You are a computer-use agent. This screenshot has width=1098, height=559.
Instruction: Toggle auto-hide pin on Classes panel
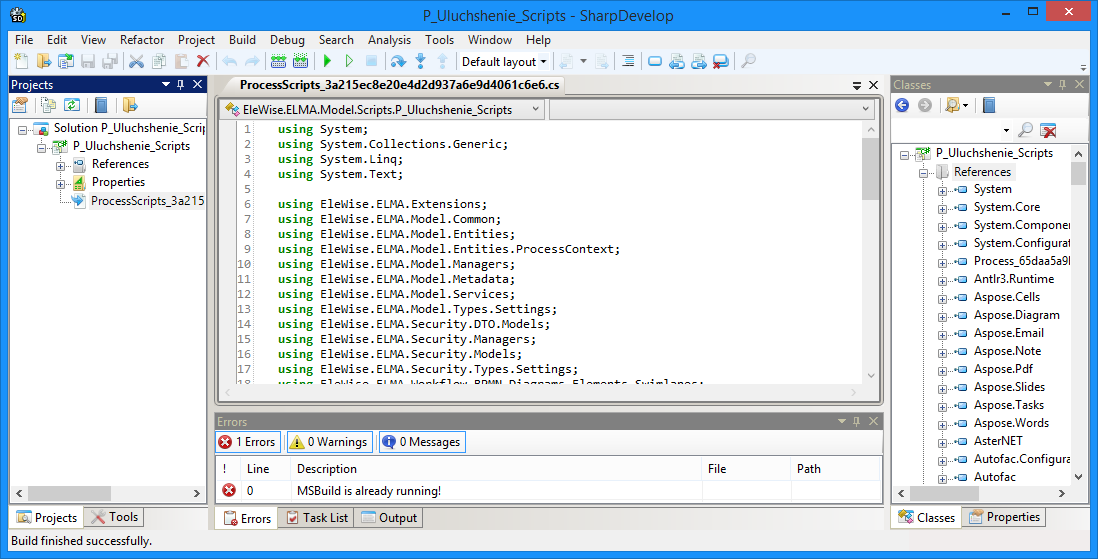1062,84
